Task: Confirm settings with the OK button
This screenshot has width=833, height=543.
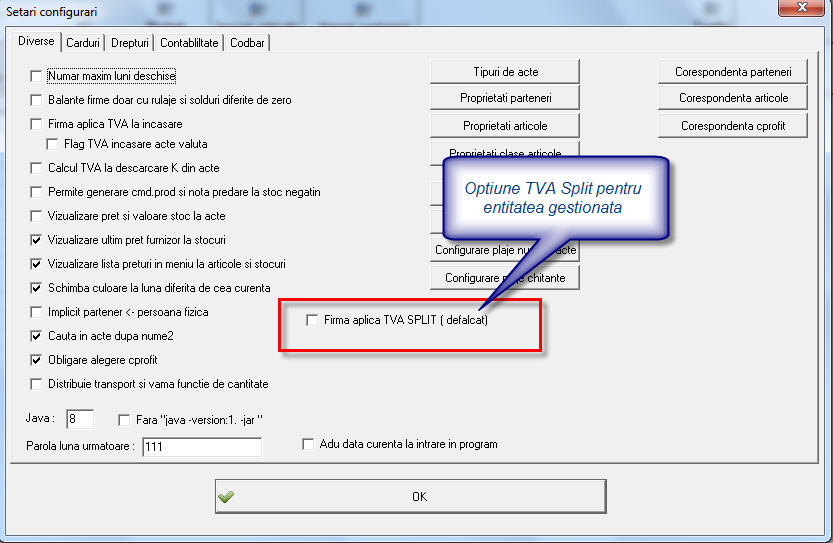Action: tap(411, 496)
